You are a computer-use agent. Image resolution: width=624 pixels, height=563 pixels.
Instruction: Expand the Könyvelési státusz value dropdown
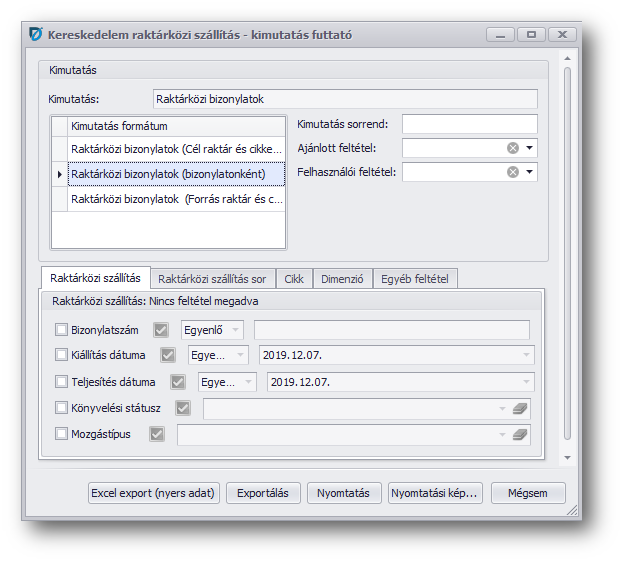tap(502, 409)
